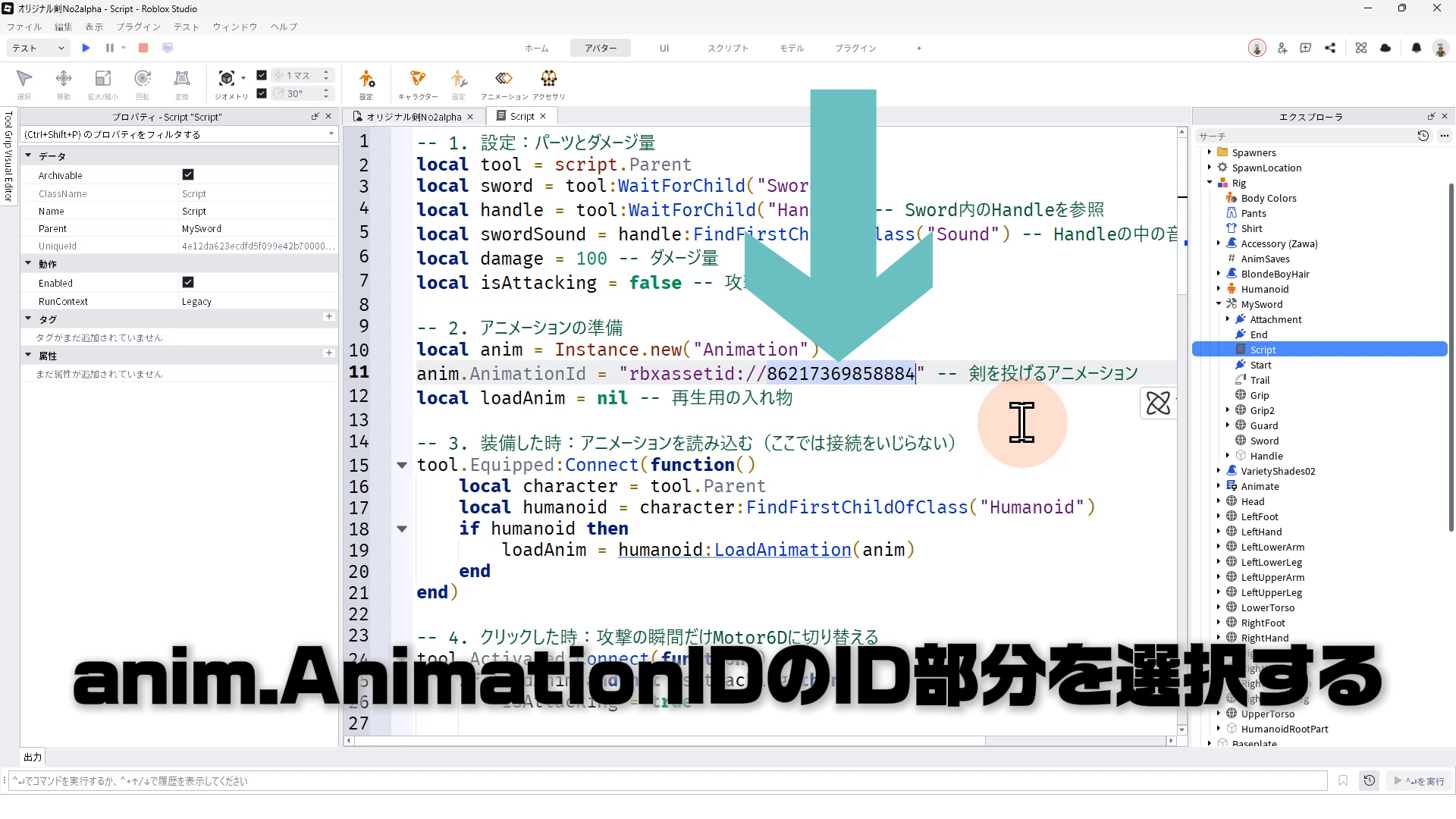Collapse the Equipped function code block
Viewport: 1456px width, 819px height.
(402, 465)
